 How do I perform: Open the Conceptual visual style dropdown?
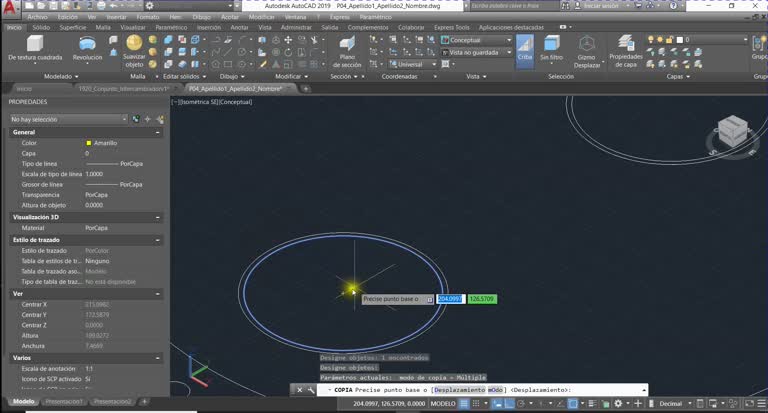point(476,40)
